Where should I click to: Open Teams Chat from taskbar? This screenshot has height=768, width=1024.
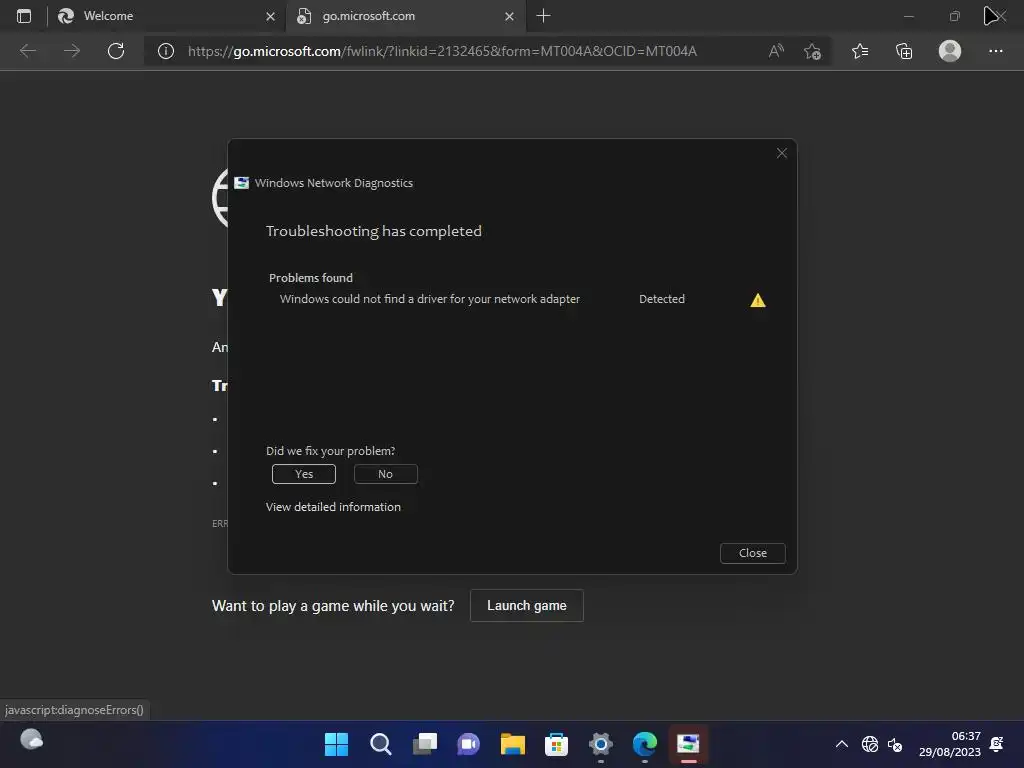[468, 744]
